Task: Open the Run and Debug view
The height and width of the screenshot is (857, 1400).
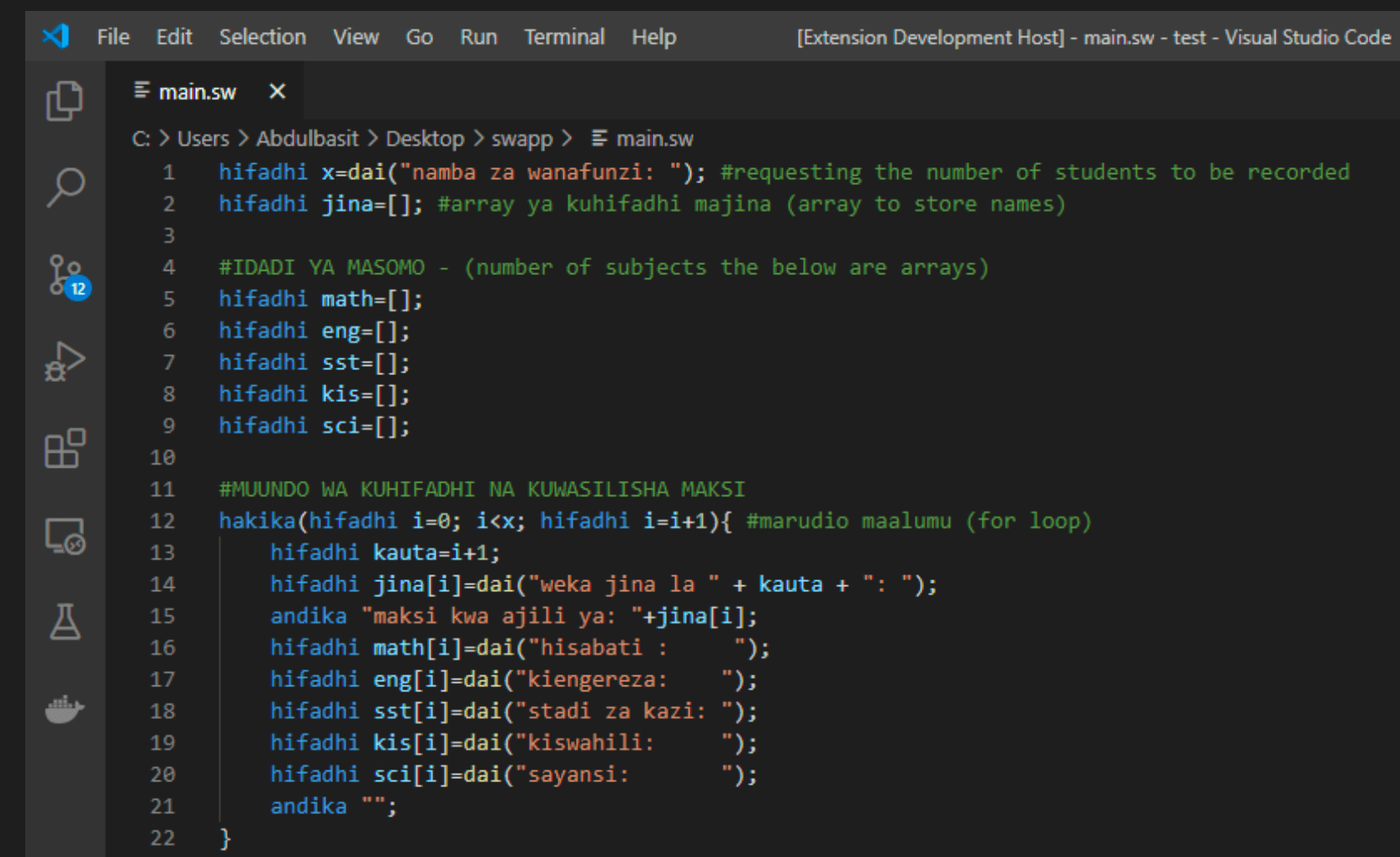Action: click(65, 362)
